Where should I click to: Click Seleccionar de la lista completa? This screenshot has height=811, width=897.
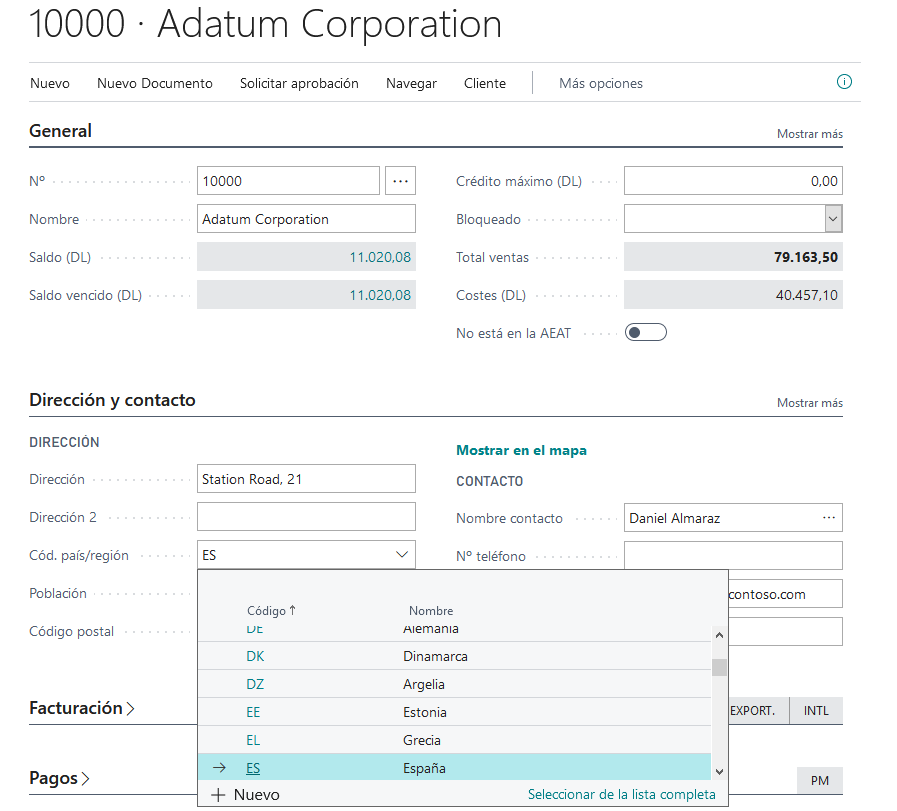tap(621, 794)
